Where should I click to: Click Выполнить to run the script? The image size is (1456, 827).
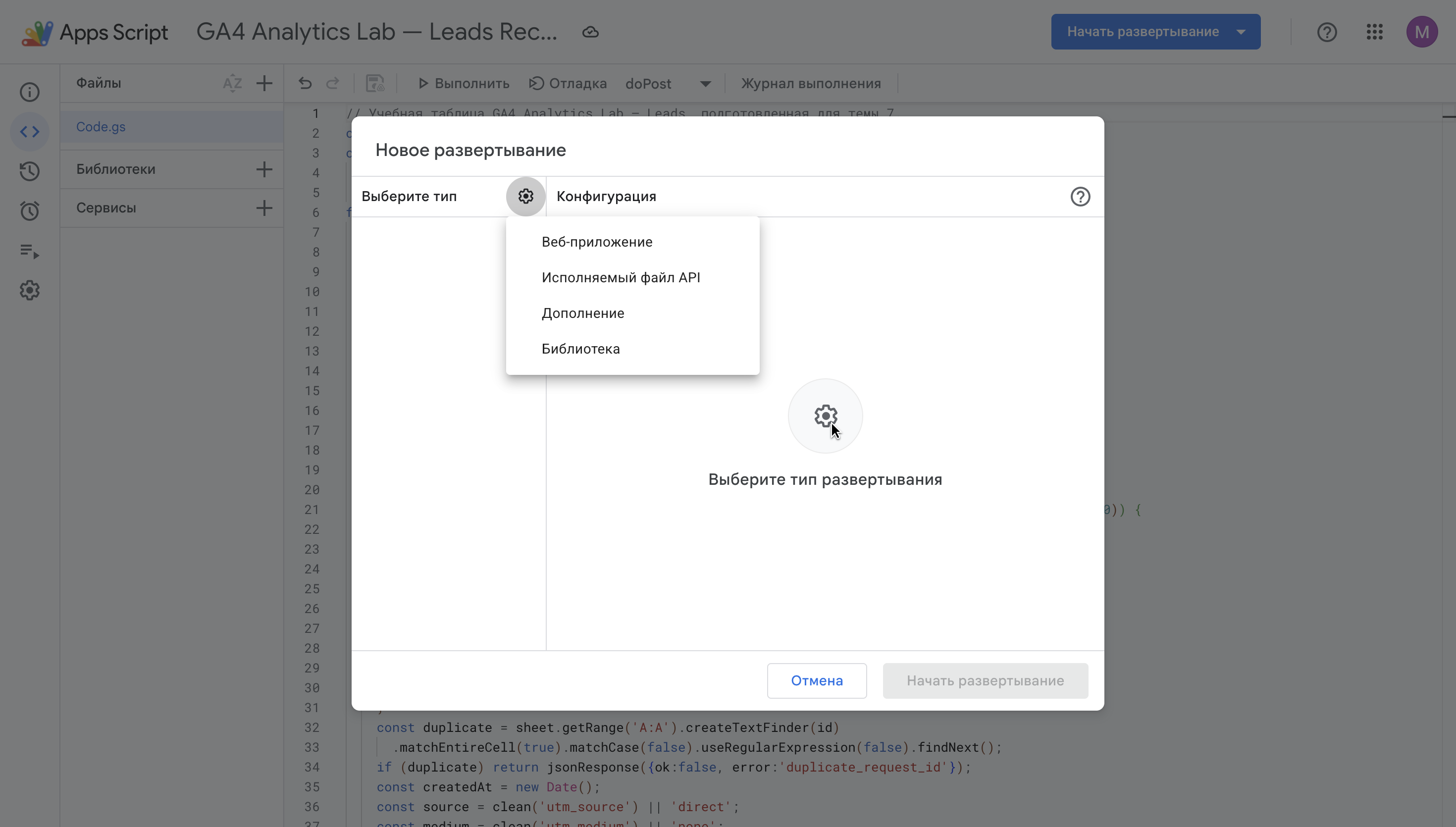tap(464, 84)
